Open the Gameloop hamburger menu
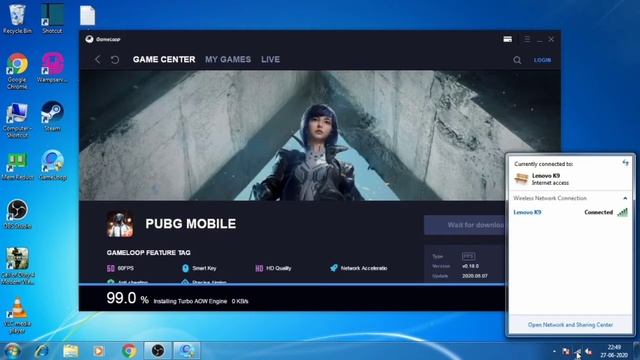This screenshot has width=640, height=360. pyautogui.click(x=527, y=39)
